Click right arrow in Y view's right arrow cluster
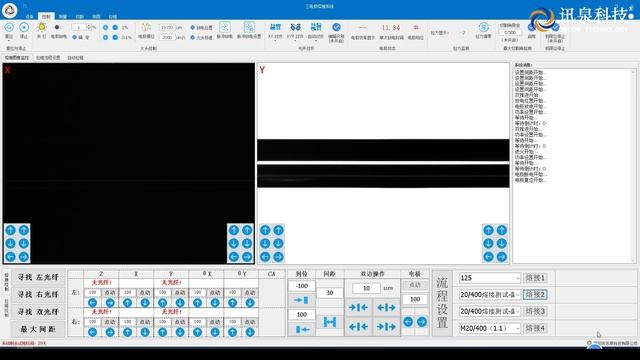Viewport: 640px width, 360px height. point(502,257)
